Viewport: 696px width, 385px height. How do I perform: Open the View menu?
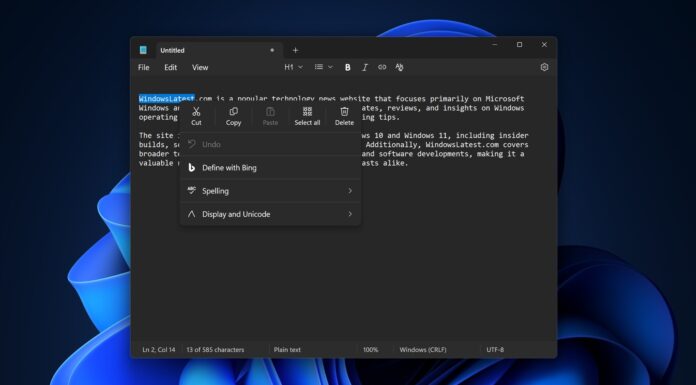click(x=200, y=67)
